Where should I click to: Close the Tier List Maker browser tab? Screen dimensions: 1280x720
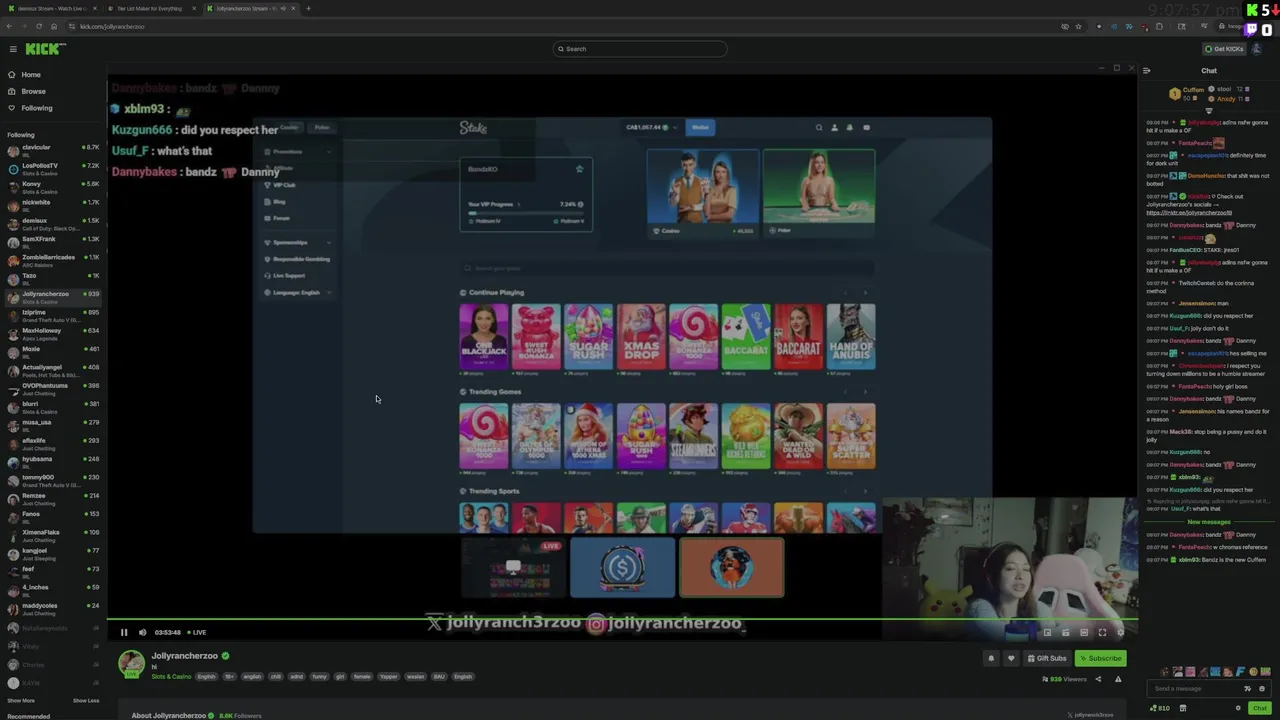point(194,8)
